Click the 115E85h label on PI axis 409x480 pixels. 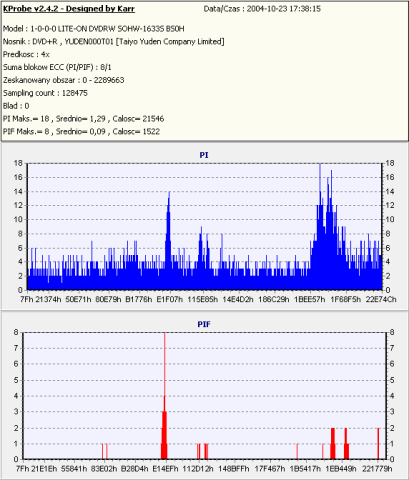203,299
